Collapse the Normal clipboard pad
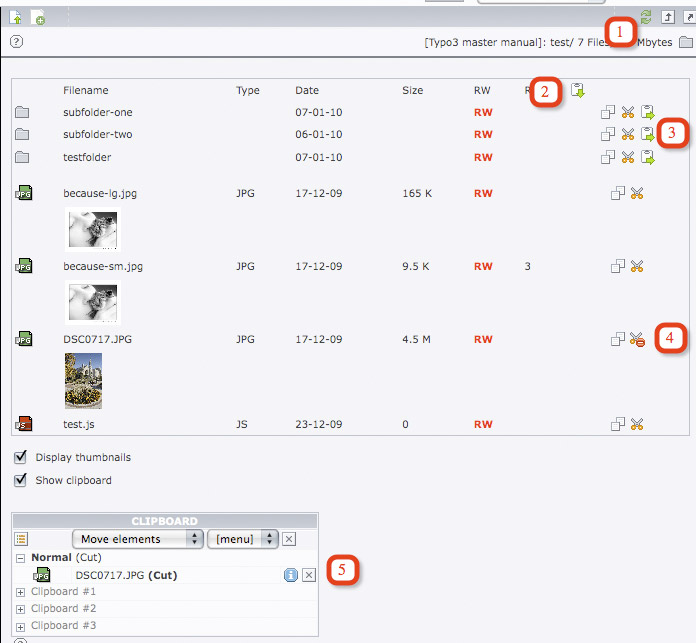 click(21, 558)
